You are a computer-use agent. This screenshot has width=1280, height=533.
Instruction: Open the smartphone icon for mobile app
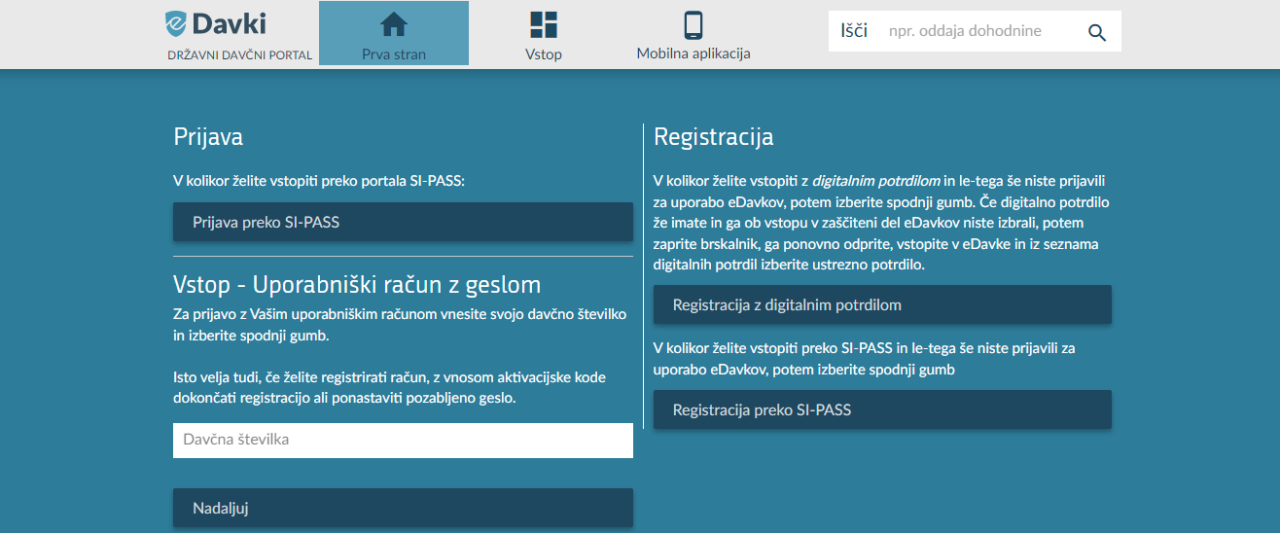tap(693, 24)
